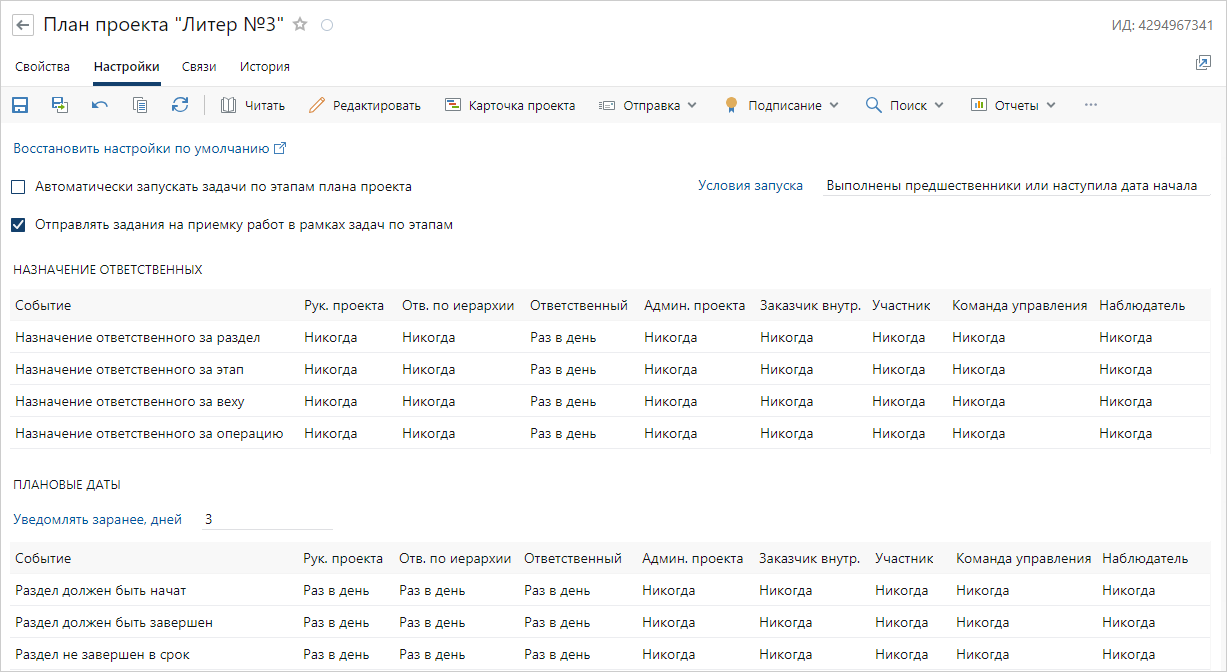Click the more options ellipsis in toolbar
Image resolution: width=1227 pixels, height=672 pixels.
pos(1091,105)
